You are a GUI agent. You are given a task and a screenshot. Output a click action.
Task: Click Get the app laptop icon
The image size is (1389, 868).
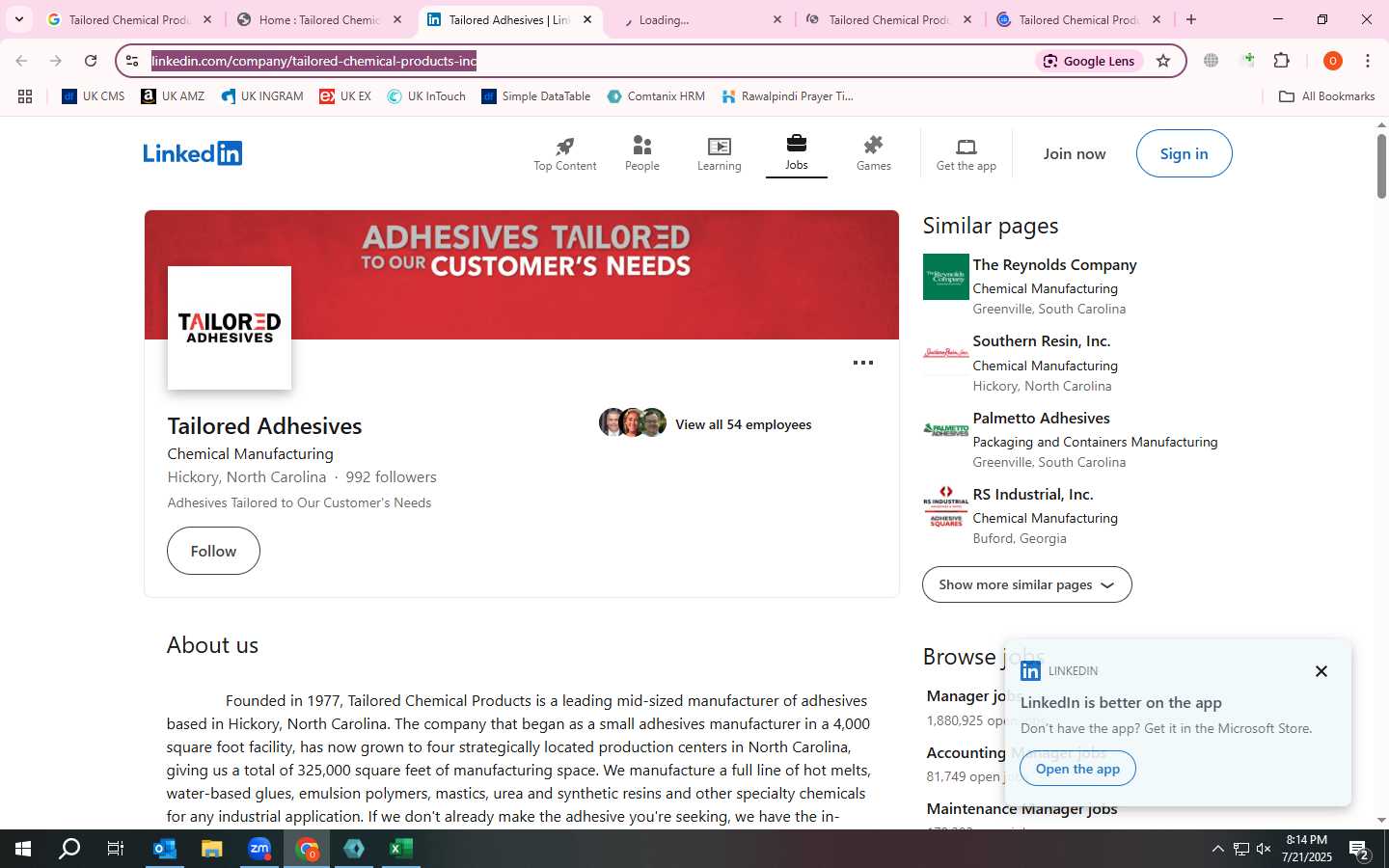tap(967, 147)
